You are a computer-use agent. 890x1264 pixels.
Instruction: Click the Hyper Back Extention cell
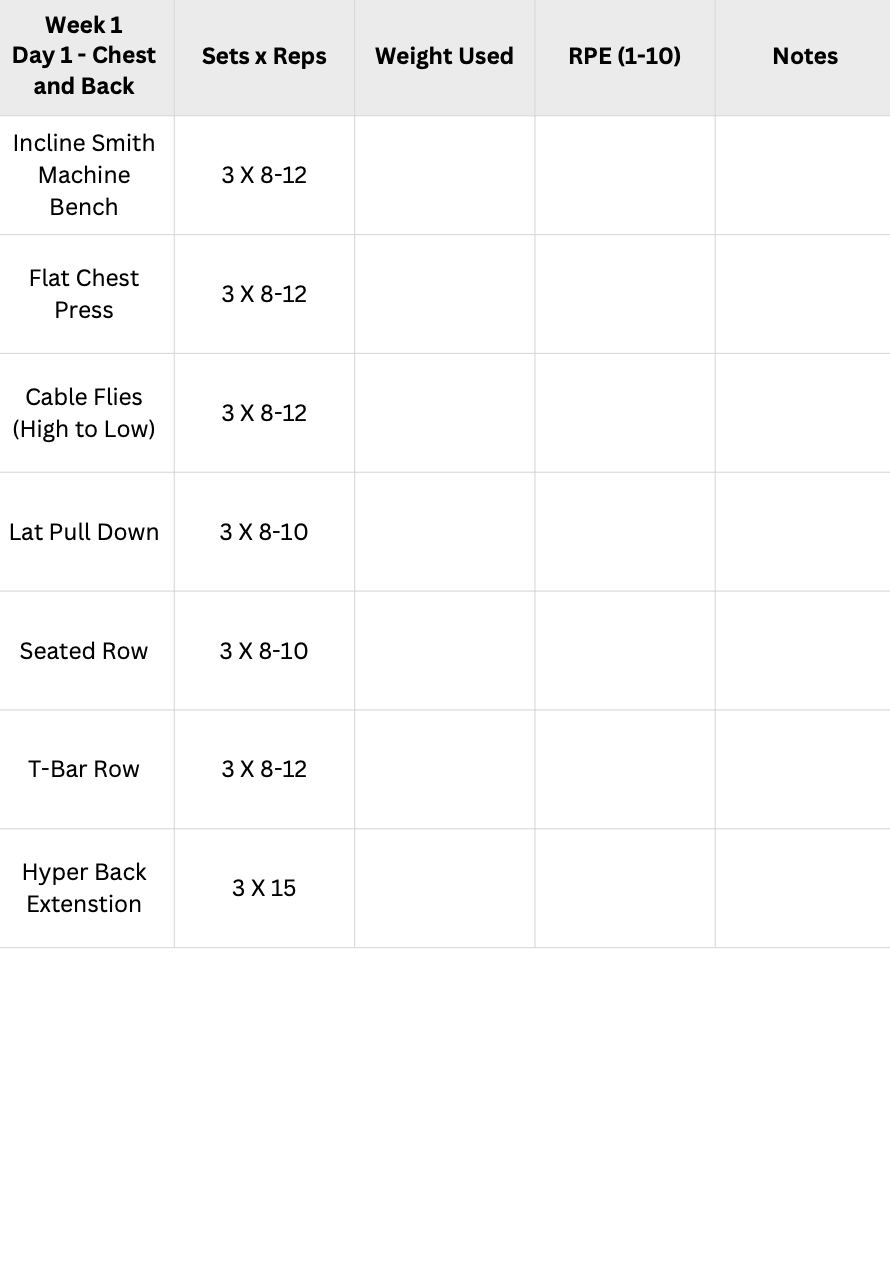[84, 888]
